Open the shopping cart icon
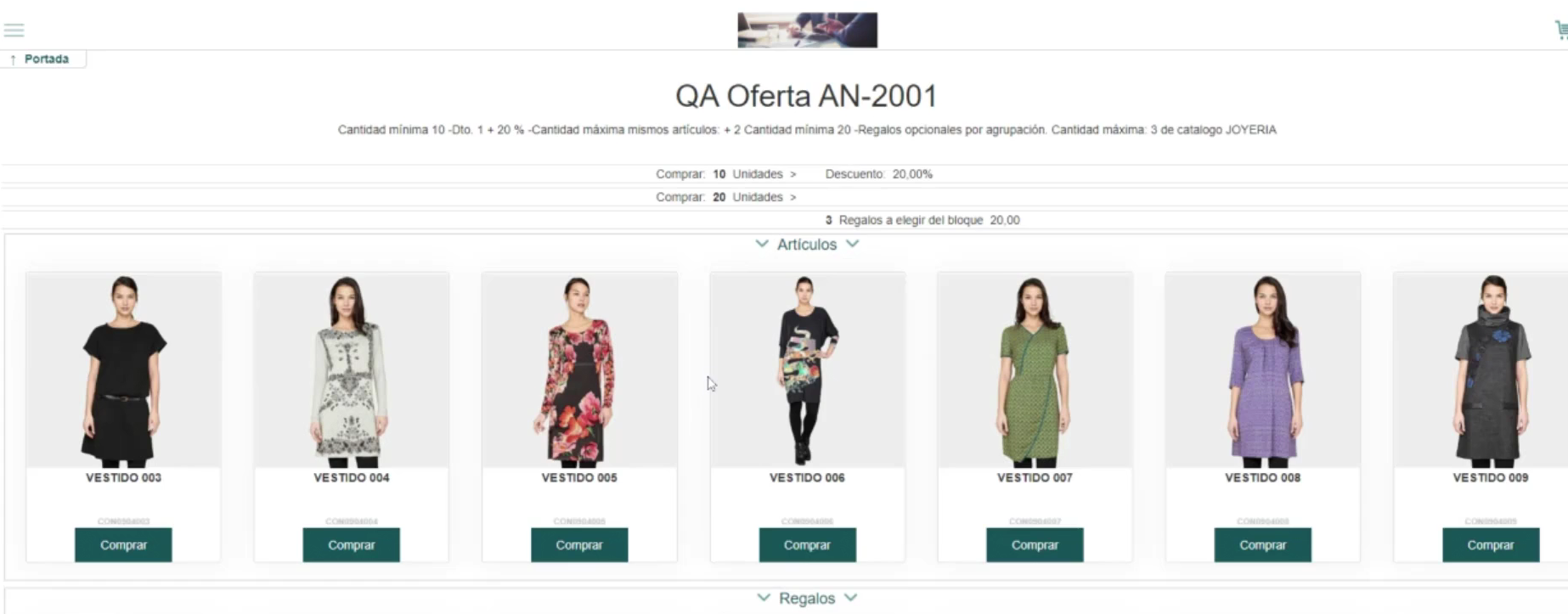The height and width of the screenshot is (614, 1568). tap(1561, 31)
